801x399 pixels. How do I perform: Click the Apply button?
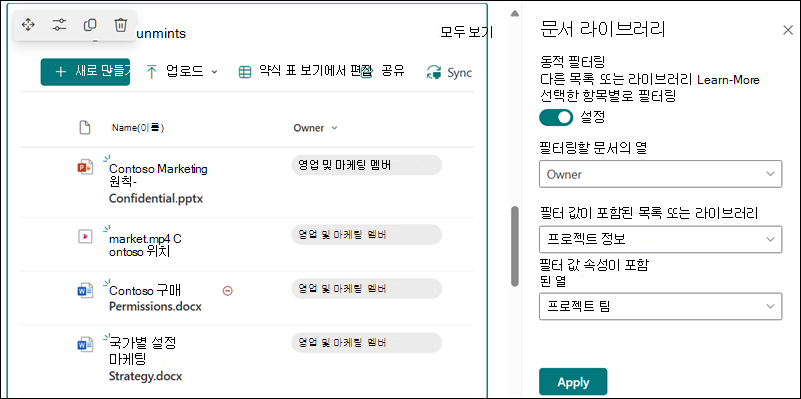[x=573, y=382]
